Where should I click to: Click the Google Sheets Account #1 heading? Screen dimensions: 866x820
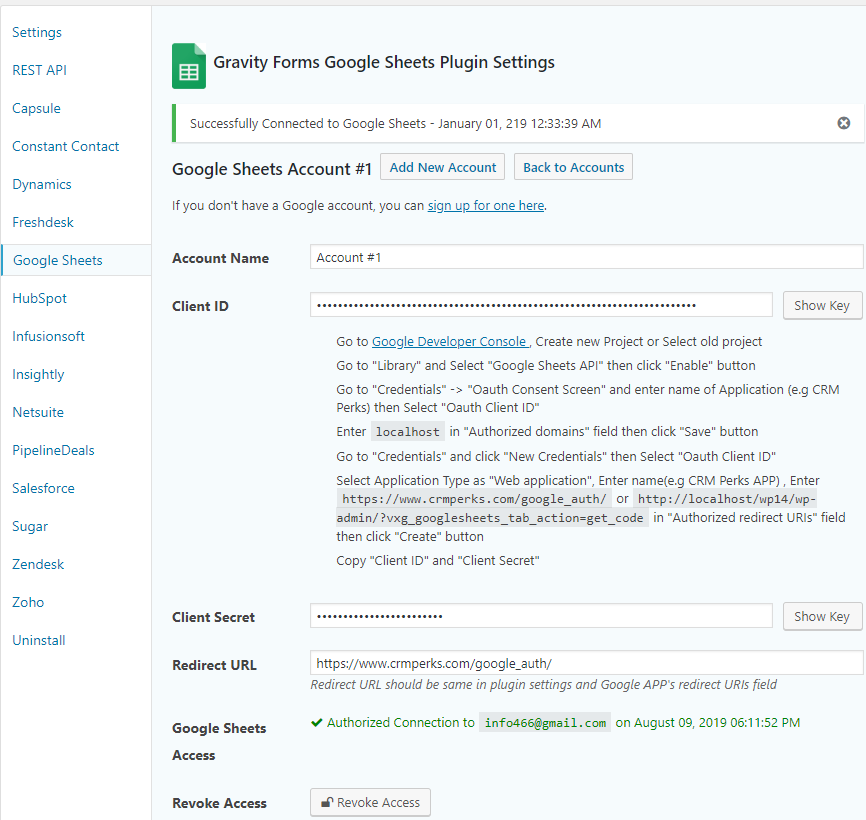click(272, 169)
